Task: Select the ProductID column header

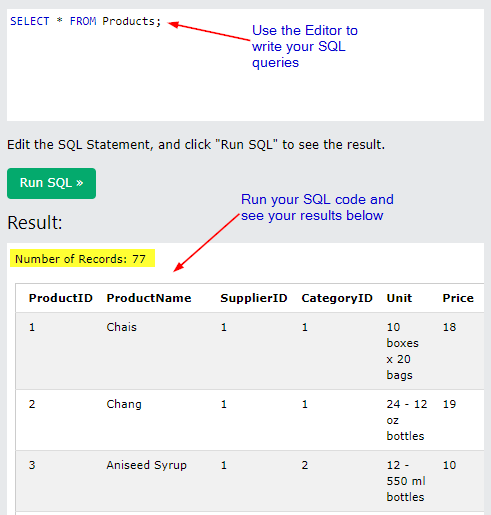Action: click(61, 298)
